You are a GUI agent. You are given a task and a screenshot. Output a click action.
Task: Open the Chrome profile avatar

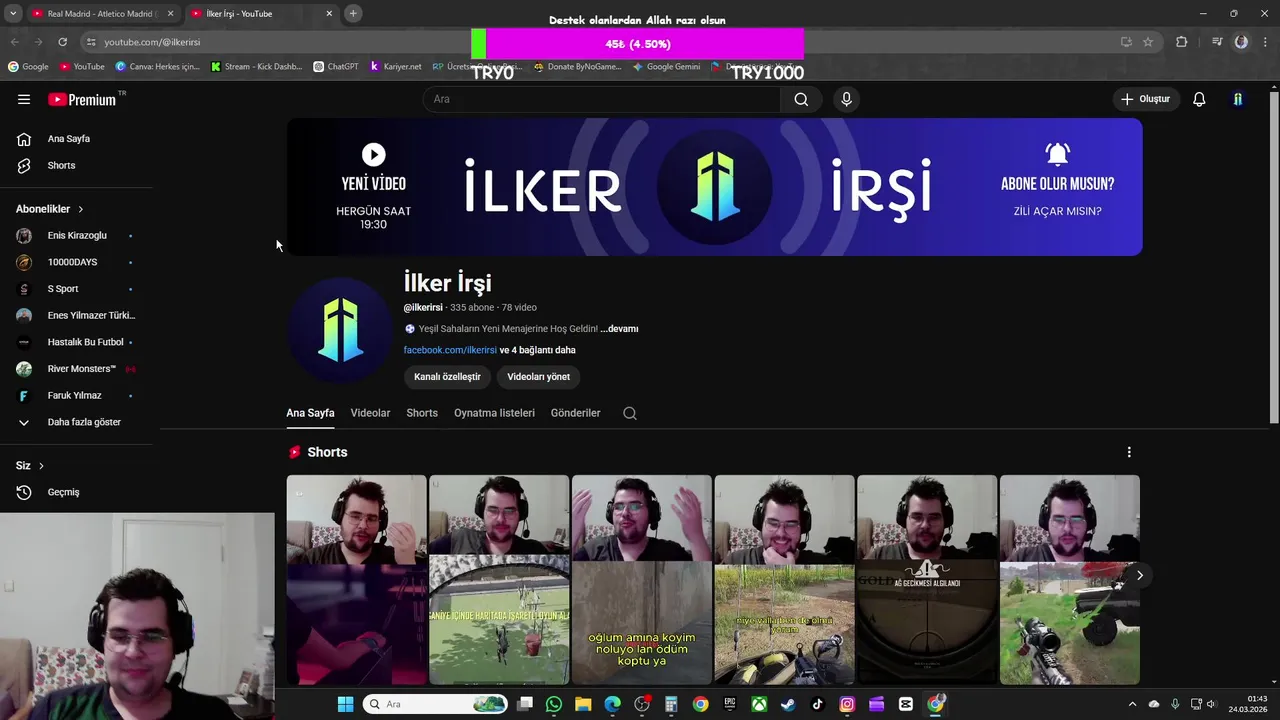[x=1241, y=42]
